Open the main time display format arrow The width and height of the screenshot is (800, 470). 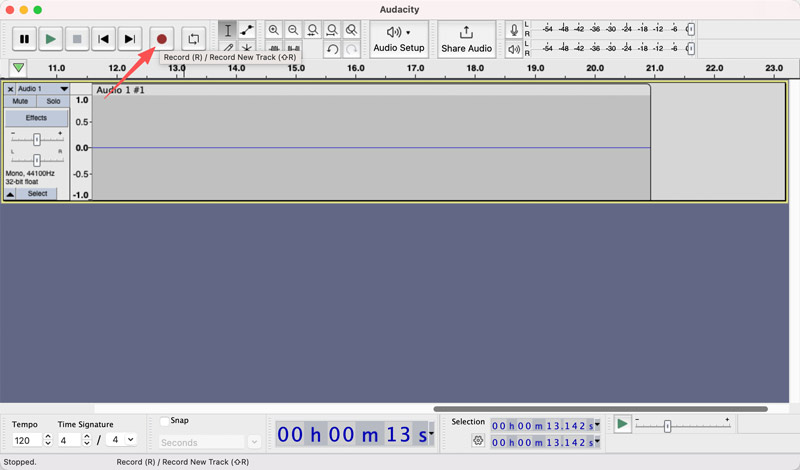click(x=431, y=434)
